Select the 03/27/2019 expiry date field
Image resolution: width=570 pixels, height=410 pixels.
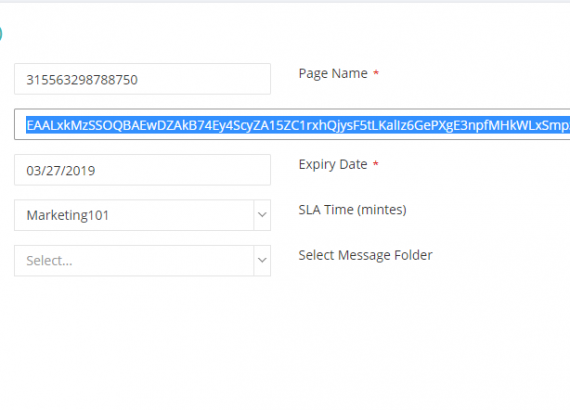(142, 170)
